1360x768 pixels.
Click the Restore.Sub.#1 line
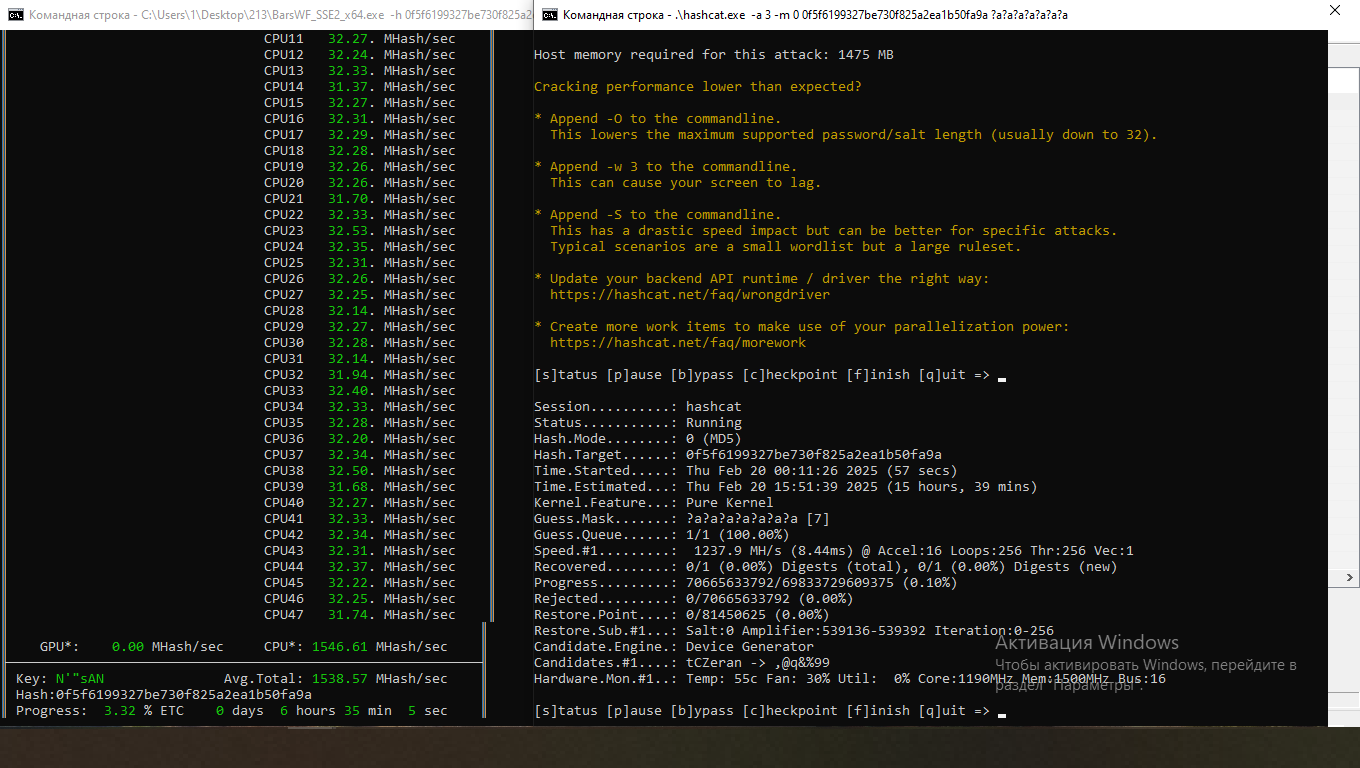pyautogui.click(x=794, y=631)
